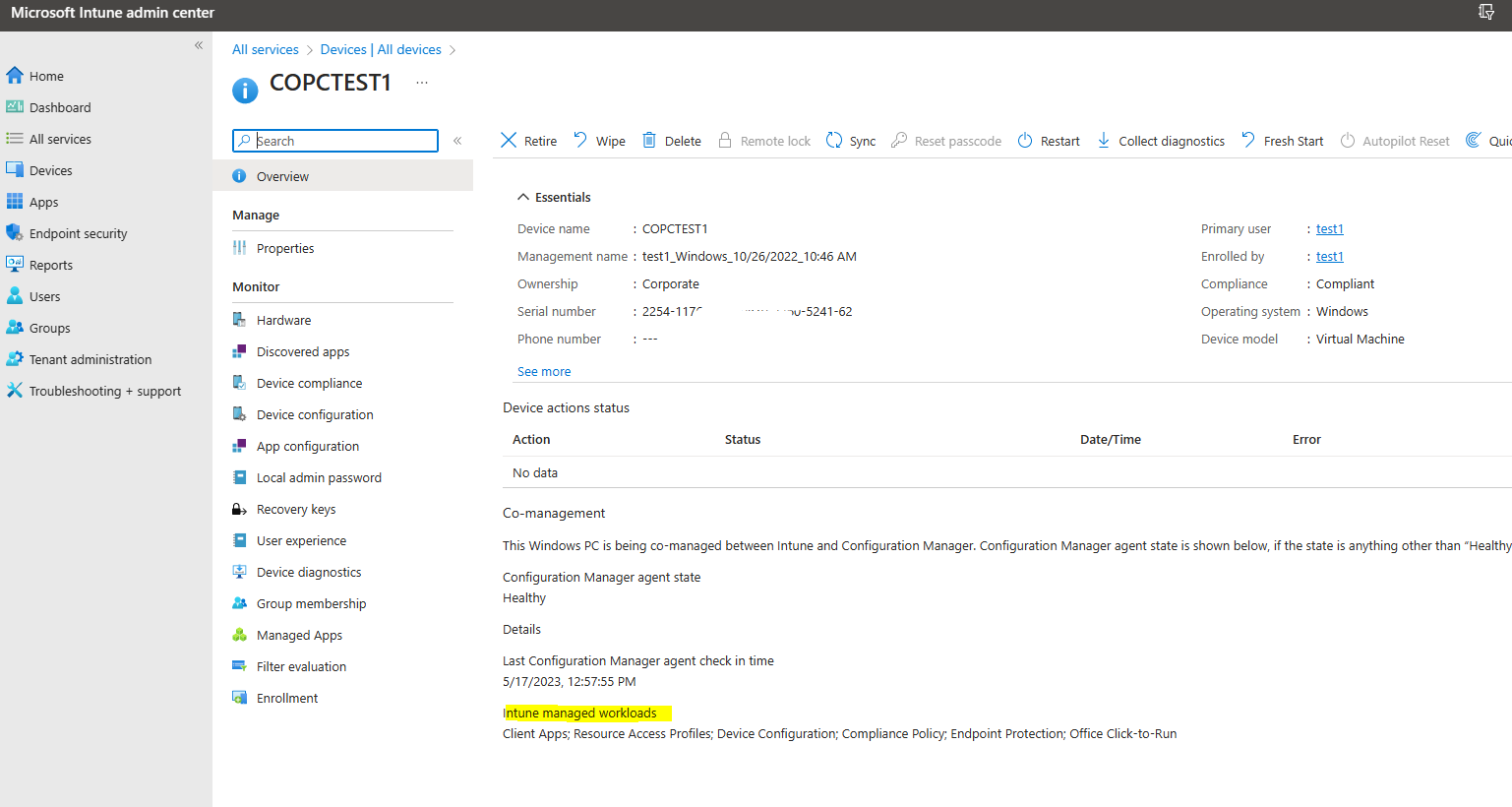This screenshot has width=1512, height=807.
Task: Open Enrolled by test1 link
Action: coord(1330,256)
